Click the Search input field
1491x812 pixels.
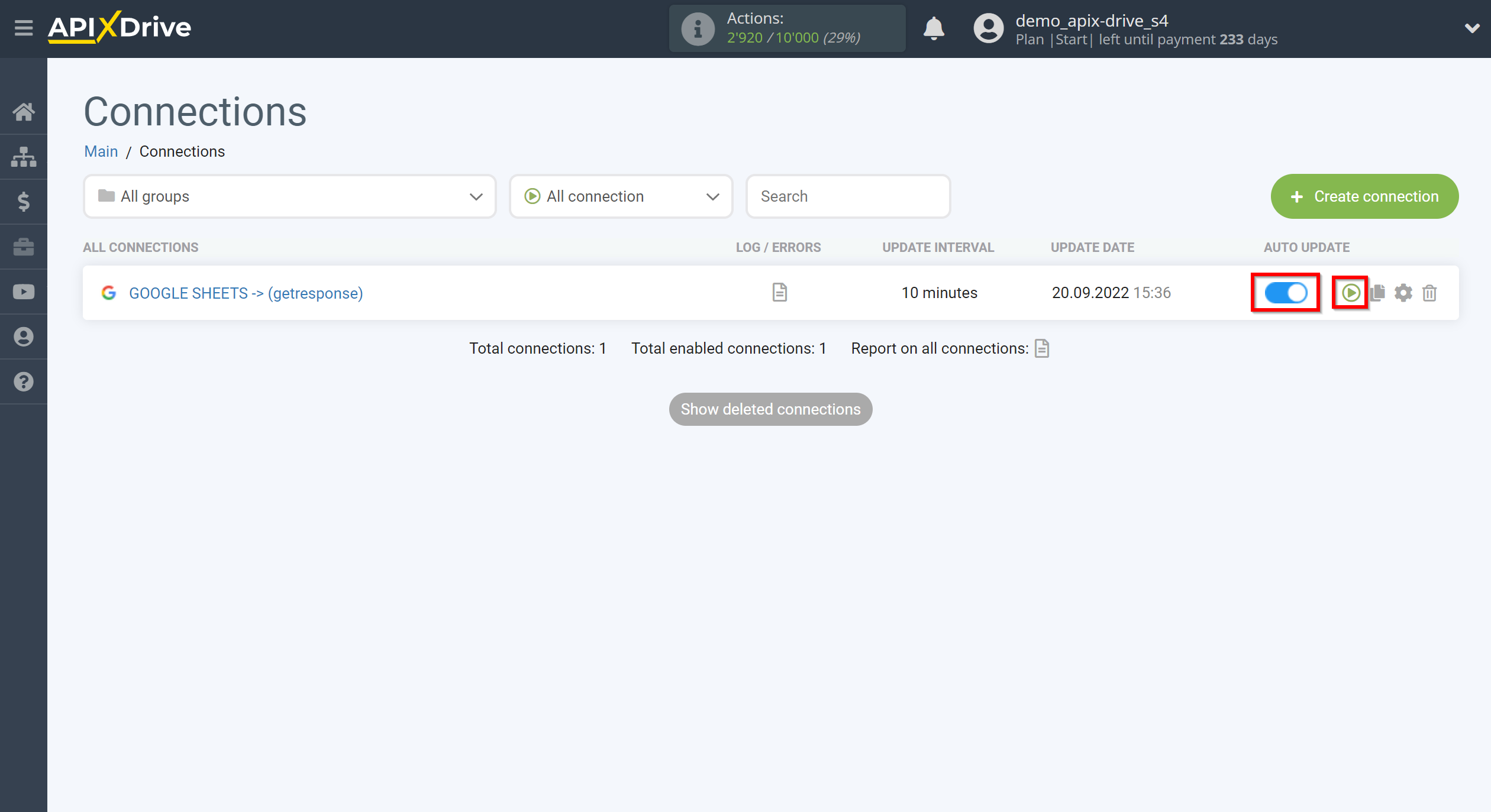click(x=847, y=196)
